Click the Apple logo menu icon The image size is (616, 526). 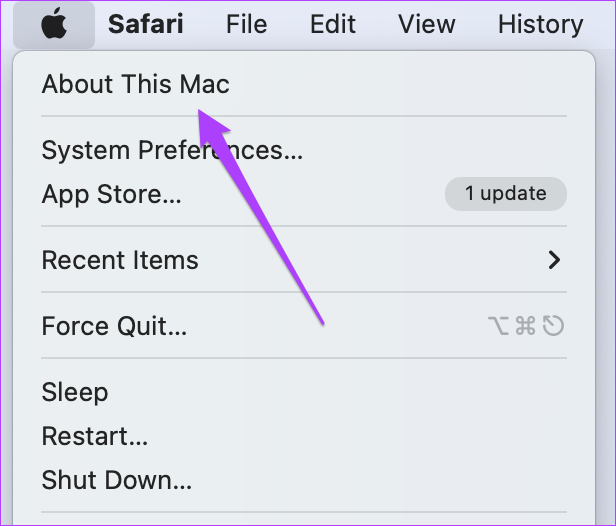tap(54, 24)
